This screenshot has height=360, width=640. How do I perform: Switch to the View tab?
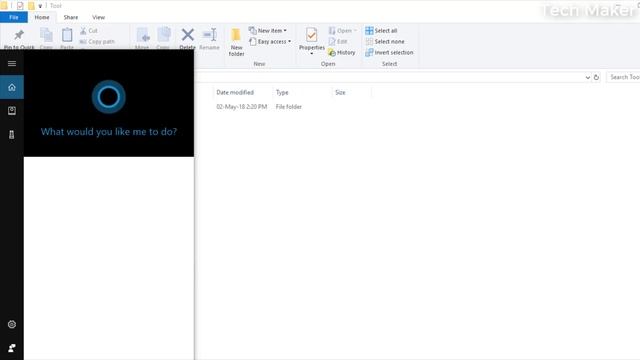[98, 17]
